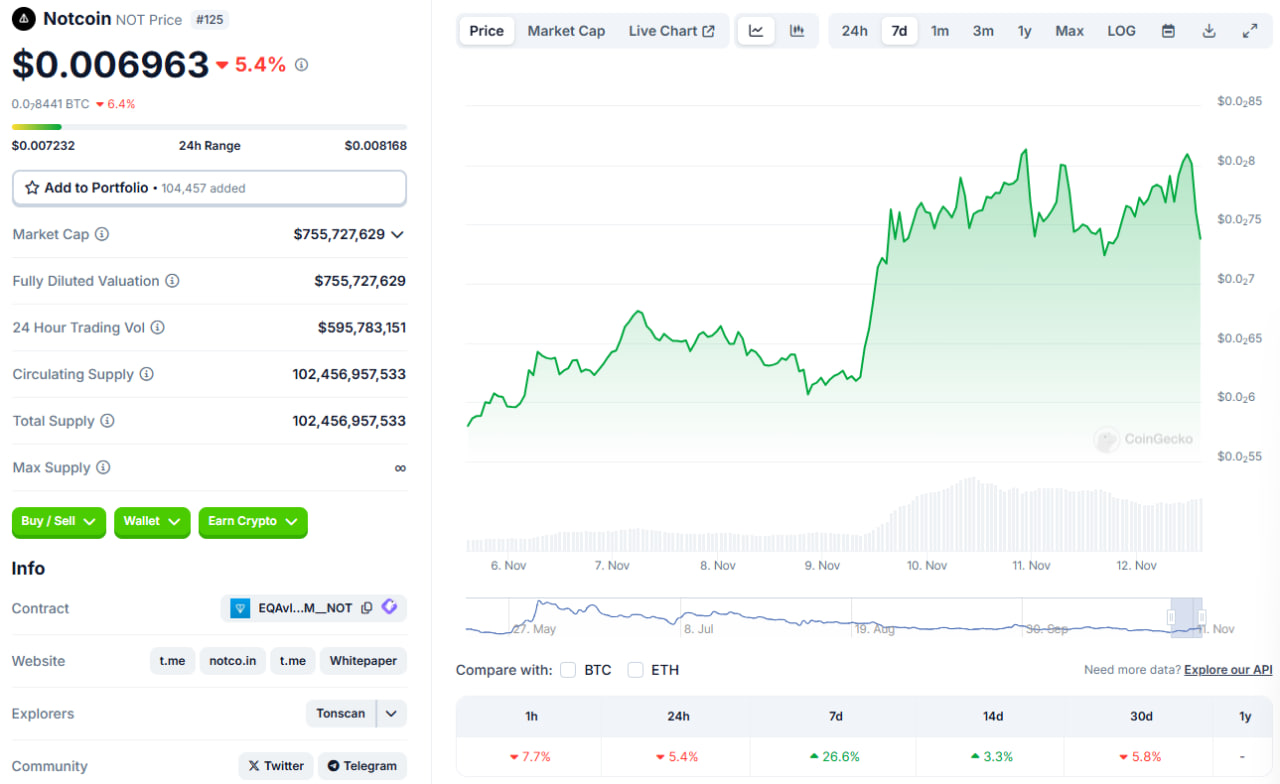Click the TON chain icon on contract
The height and width of the screenshot is (784, 1280).
point(240,608)
